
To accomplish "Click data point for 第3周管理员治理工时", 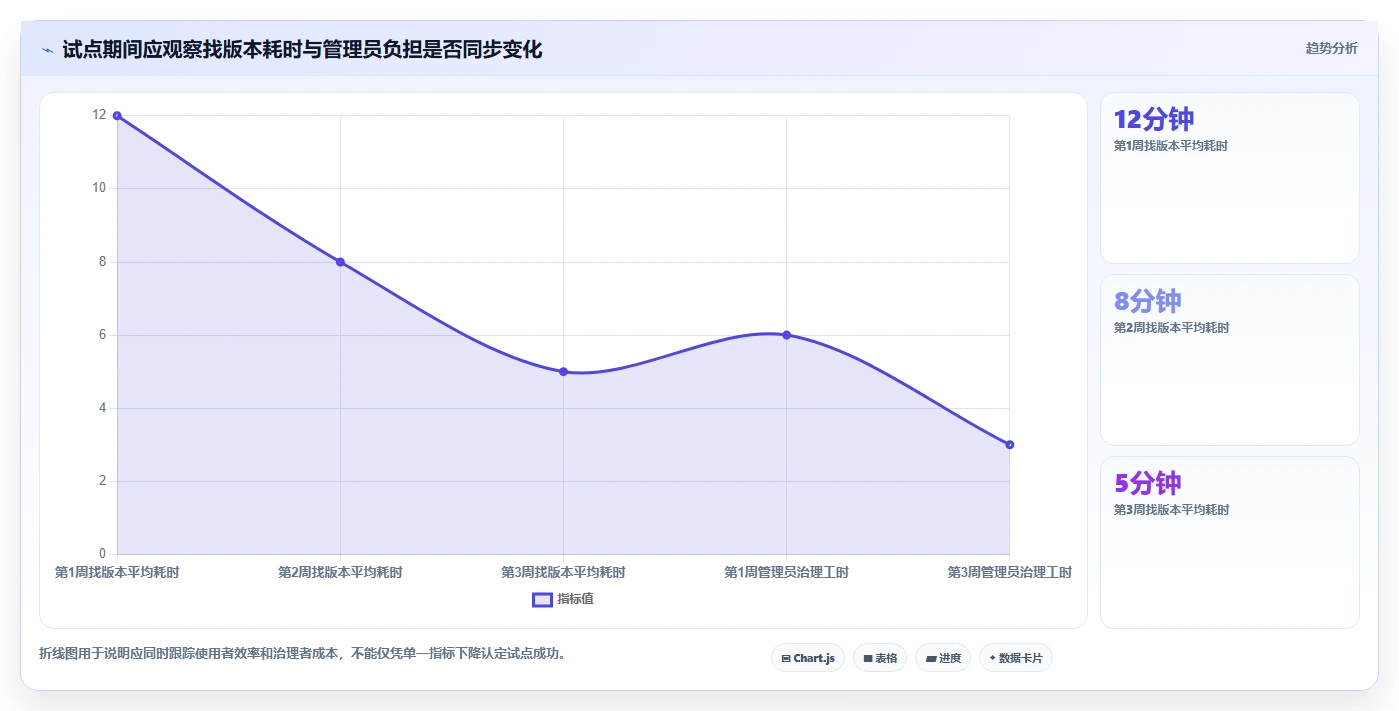I will coord(1009,444).
